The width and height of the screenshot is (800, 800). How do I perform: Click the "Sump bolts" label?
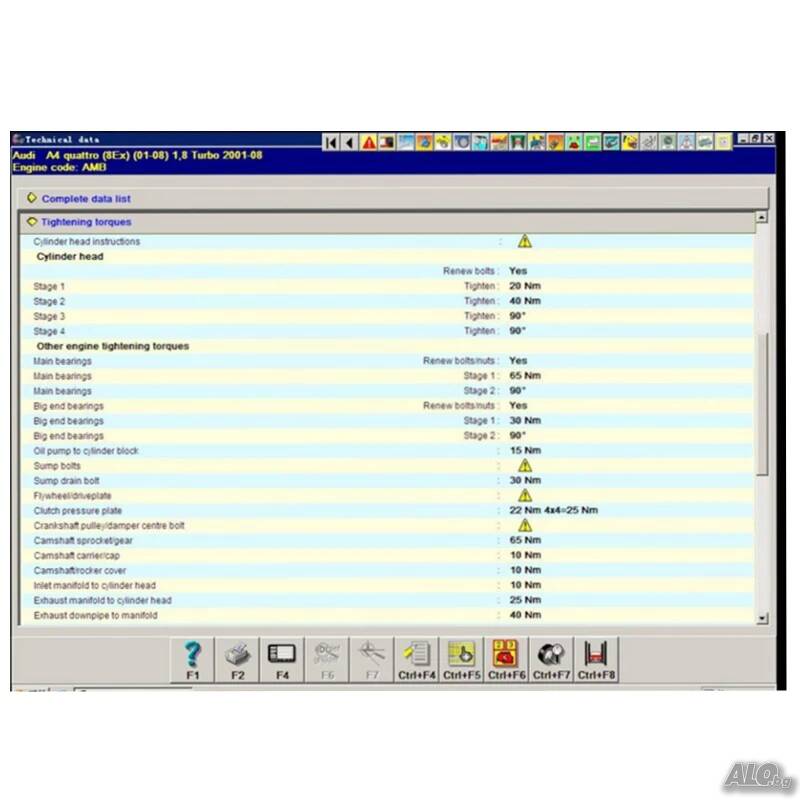pyautogui.click(x=57, y=466)
